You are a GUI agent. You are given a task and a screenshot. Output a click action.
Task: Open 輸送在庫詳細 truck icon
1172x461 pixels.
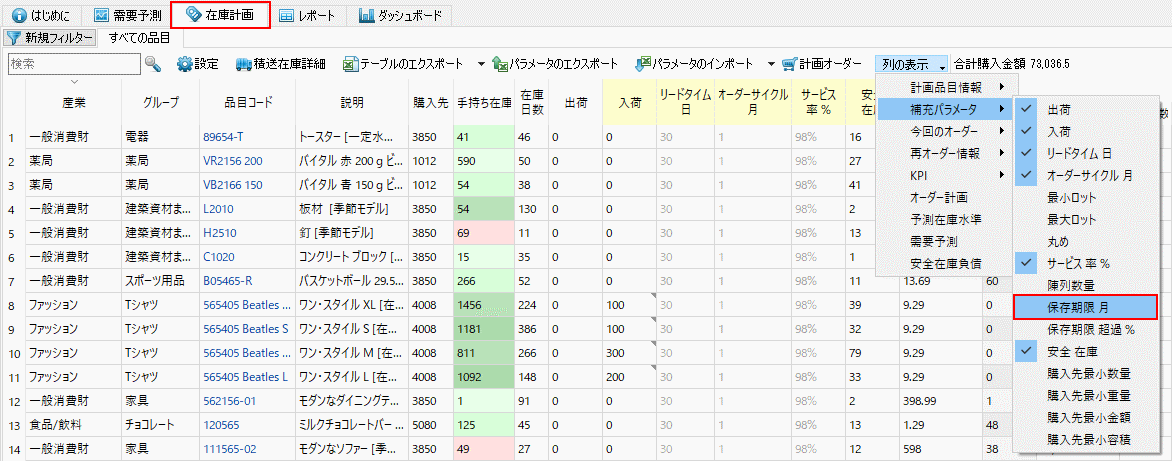pyautogui.click(x=245, y=64)
